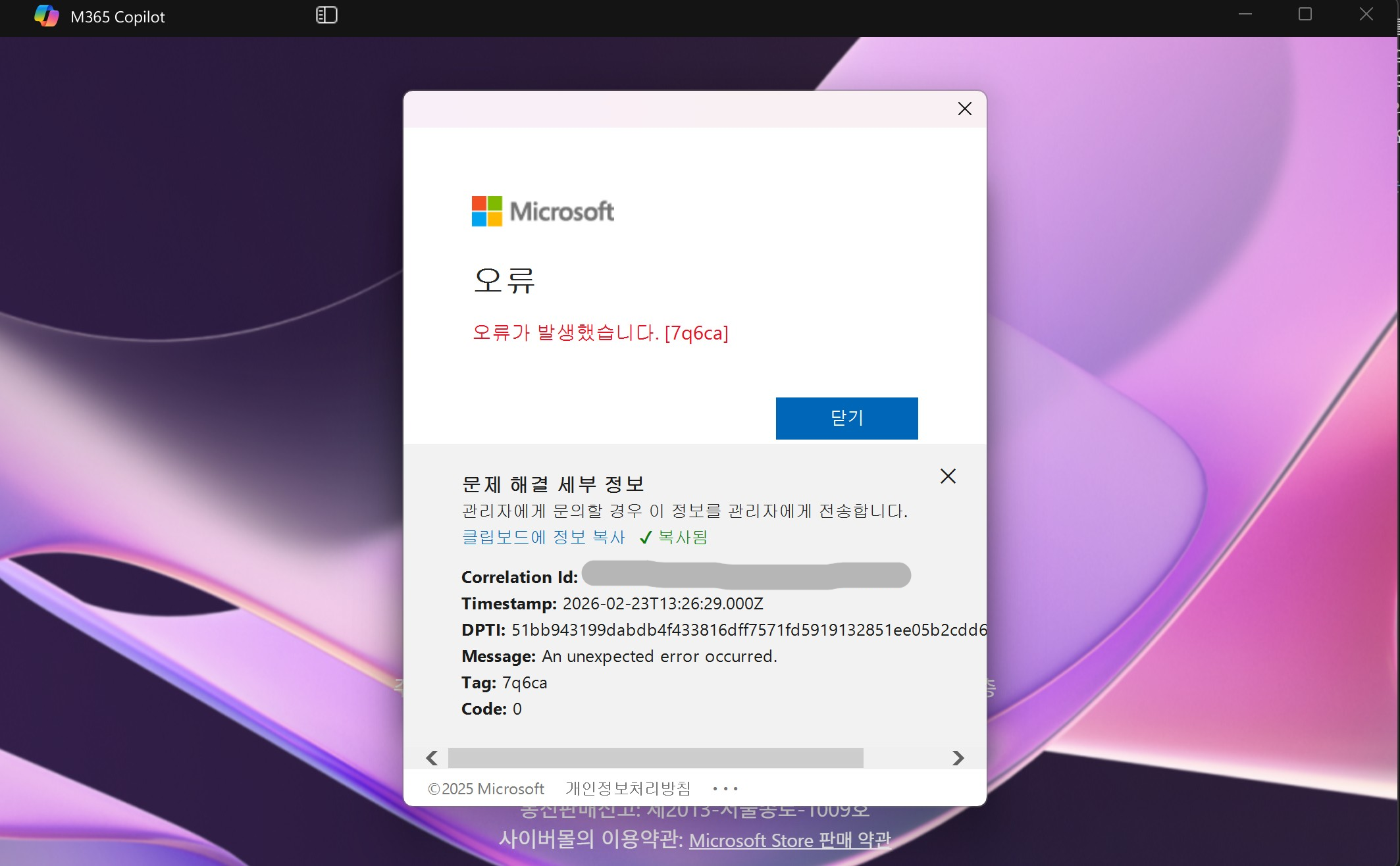The width and height of the screenshot is (1400, 866).
Task: Toggle the sidebar panel icon in title bar
Action: [326, 15]
